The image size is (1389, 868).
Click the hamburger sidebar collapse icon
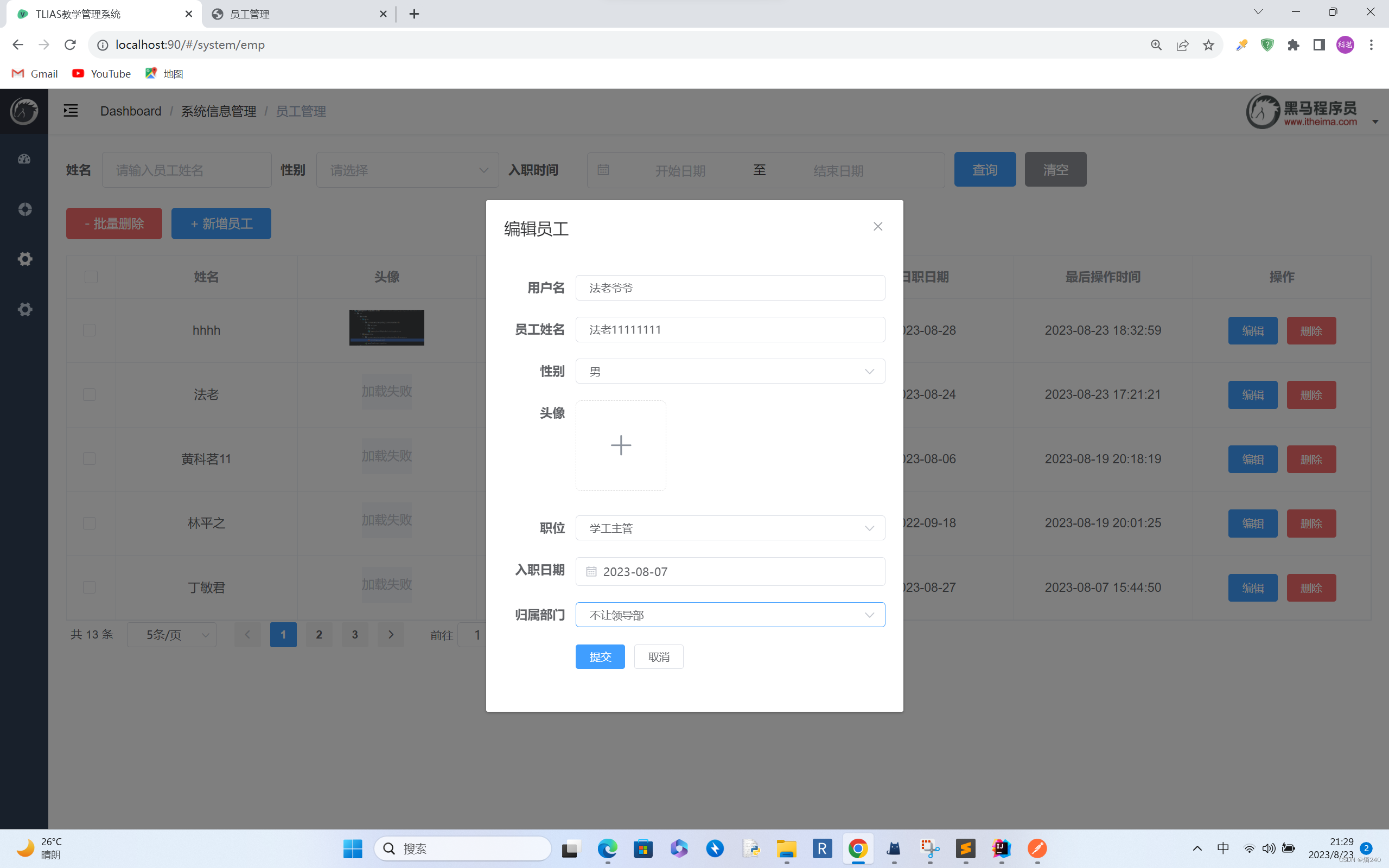pos(71,111)
